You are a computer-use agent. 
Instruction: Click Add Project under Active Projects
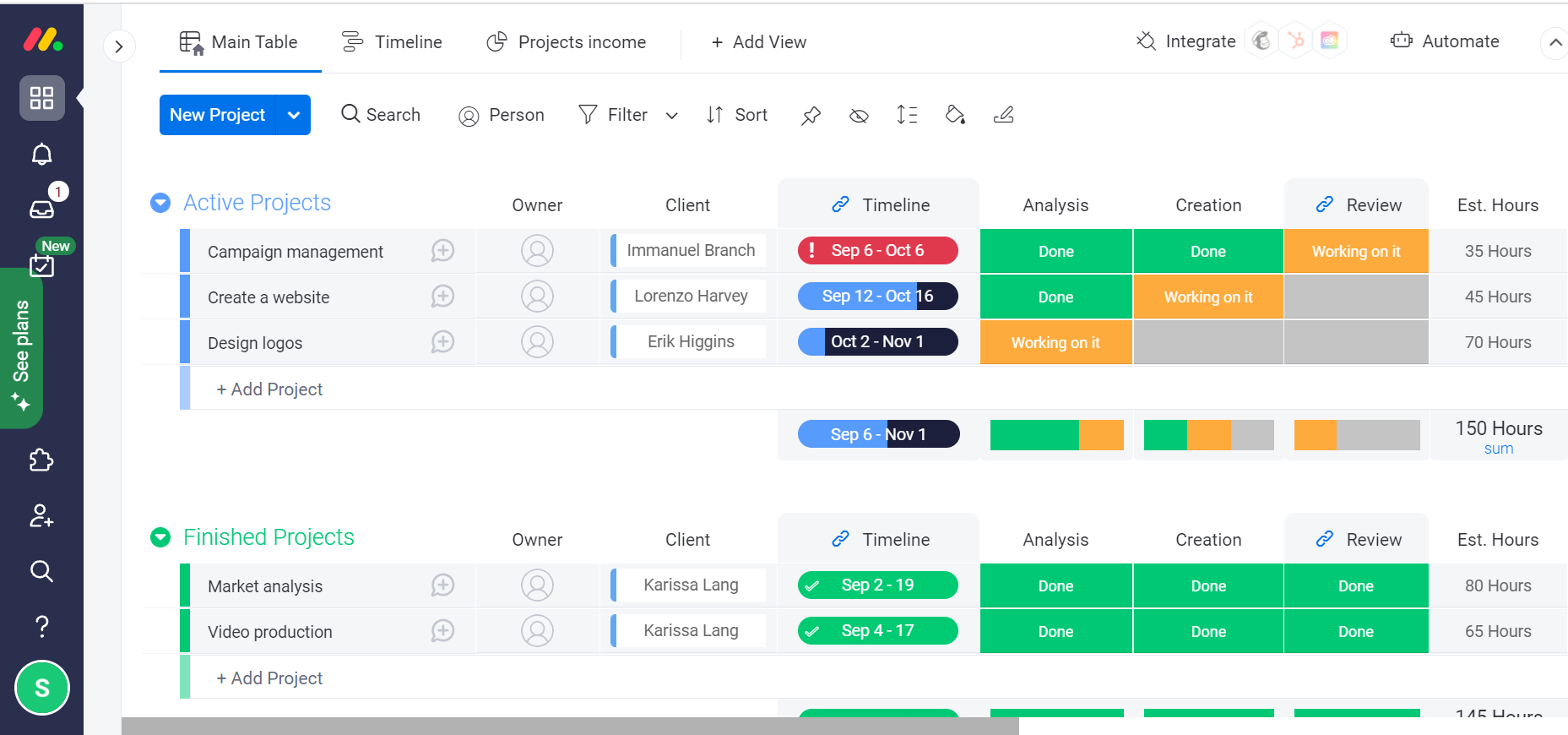tap(269, 389)
